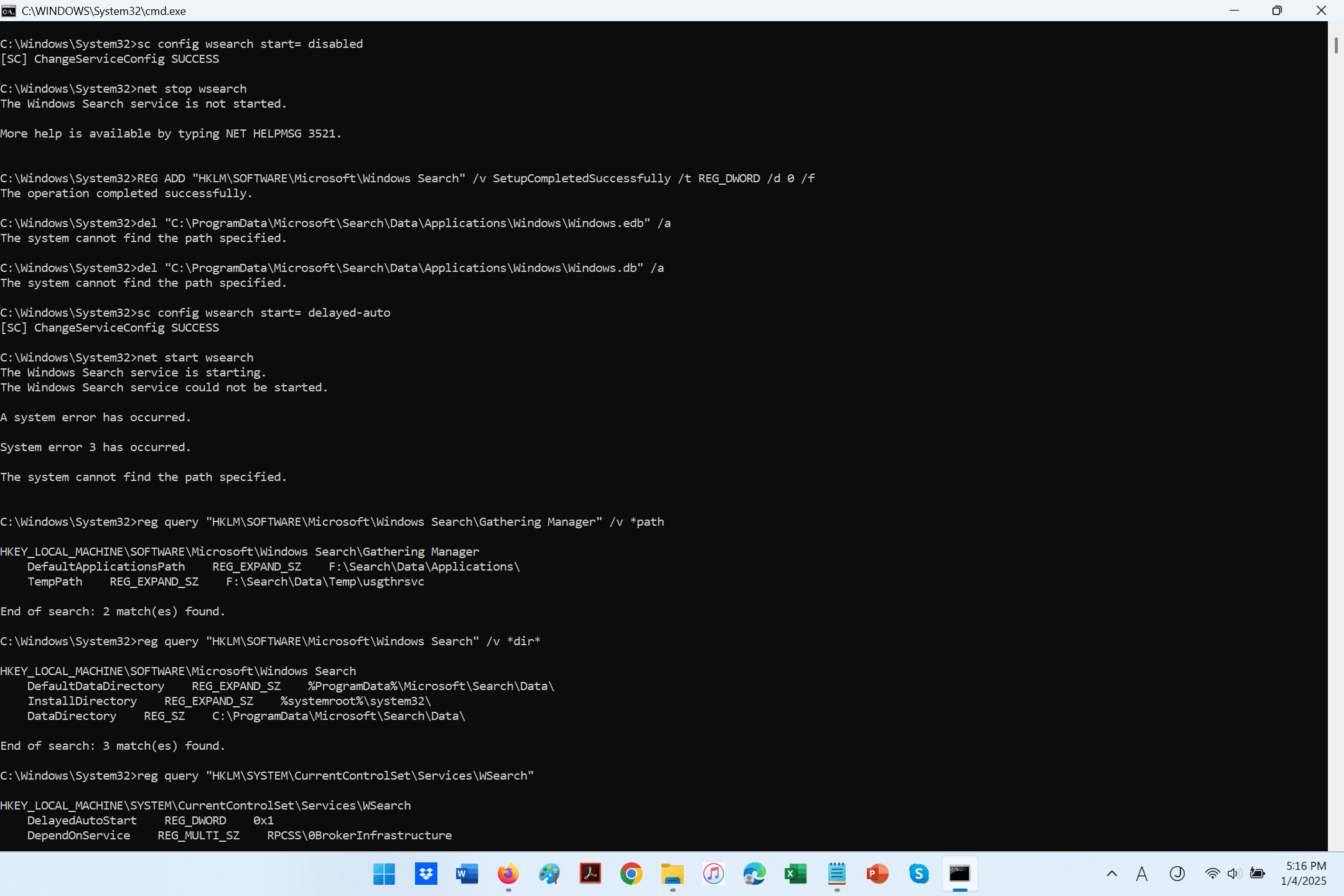Open Skype
This screenshot has height=896, width=1344.
point(919,874)
